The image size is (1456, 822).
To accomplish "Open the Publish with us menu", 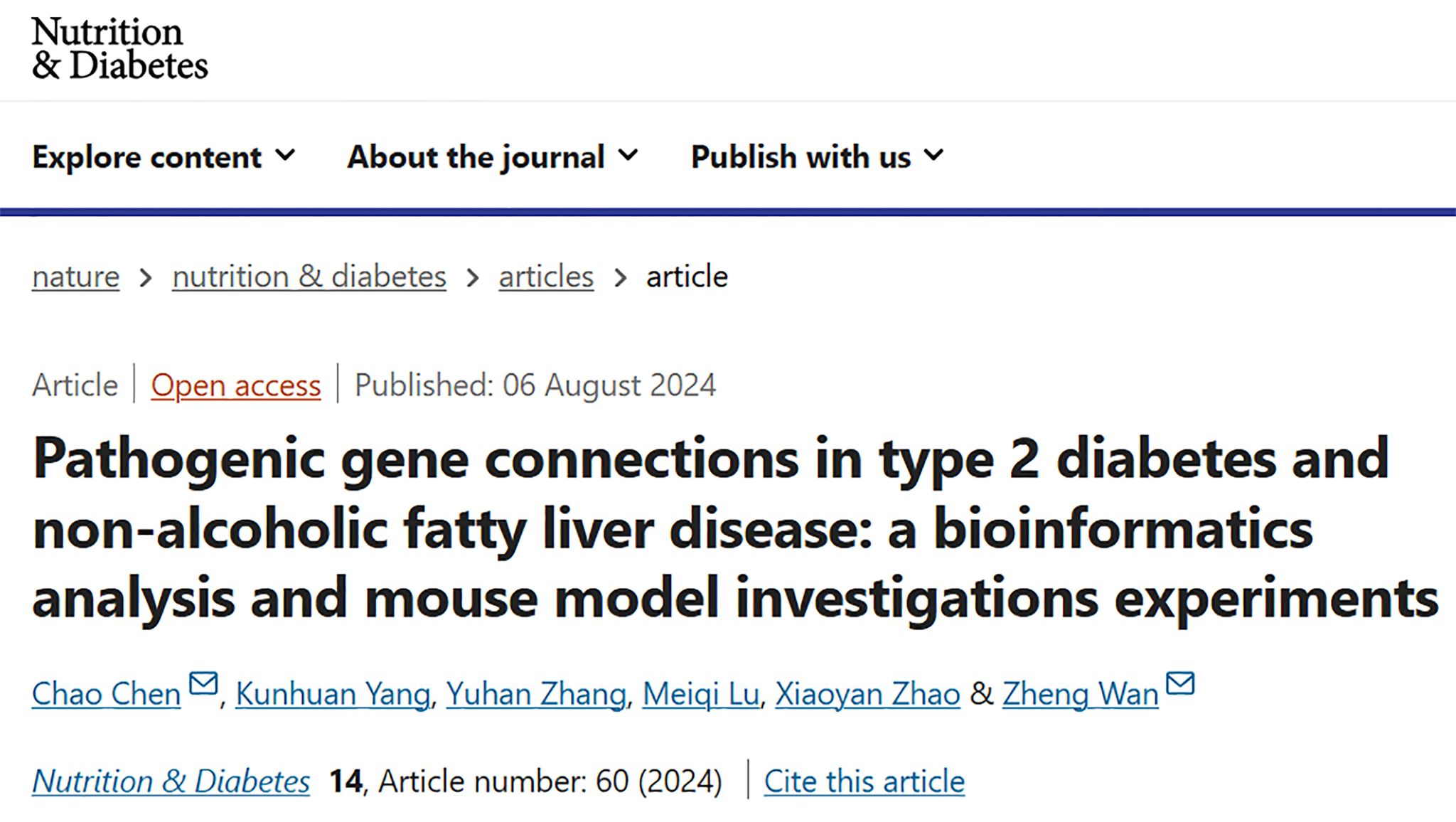I will point(801,157).
